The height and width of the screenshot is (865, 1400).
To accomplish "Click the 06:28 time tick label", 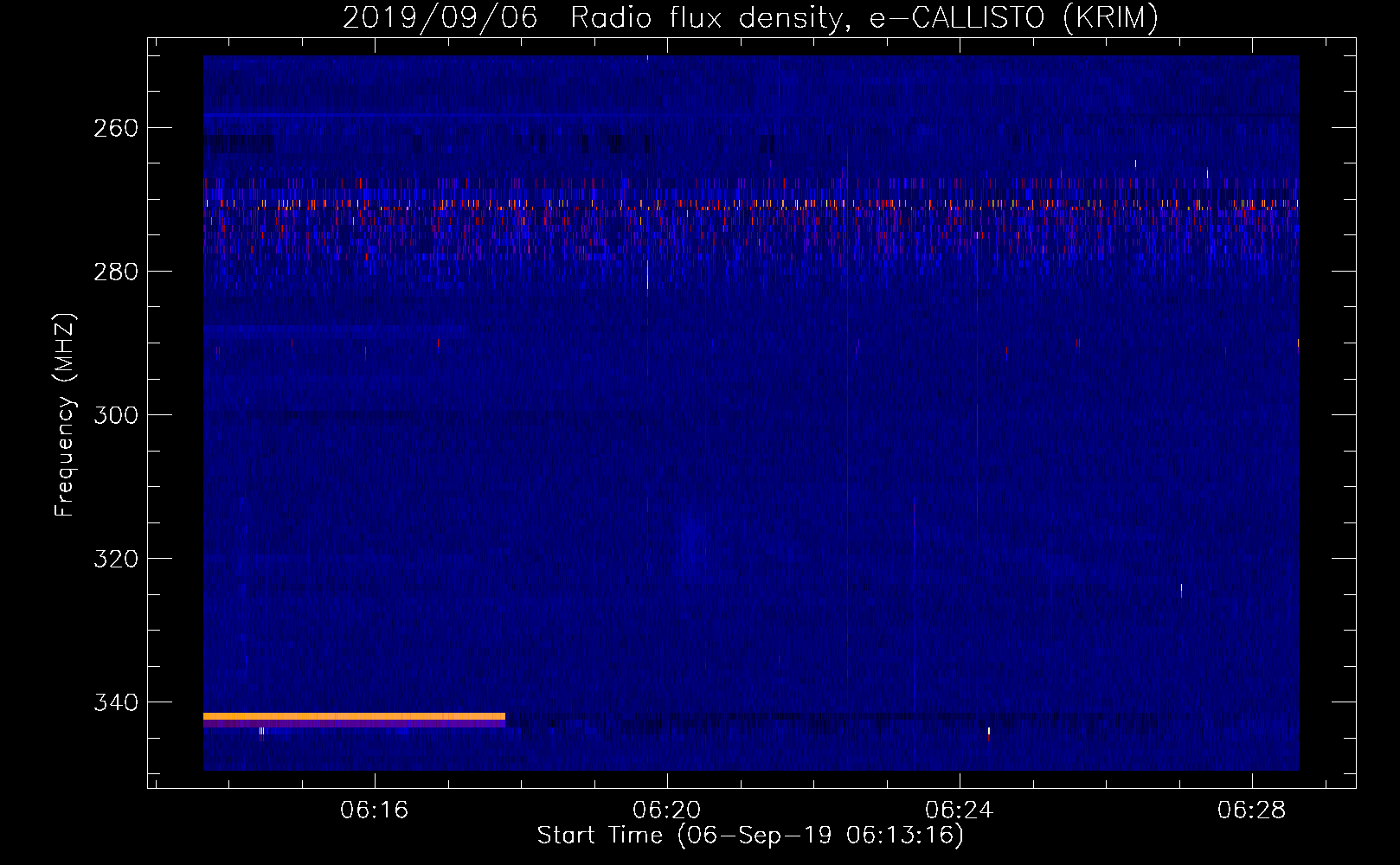I will (1251, 811).
